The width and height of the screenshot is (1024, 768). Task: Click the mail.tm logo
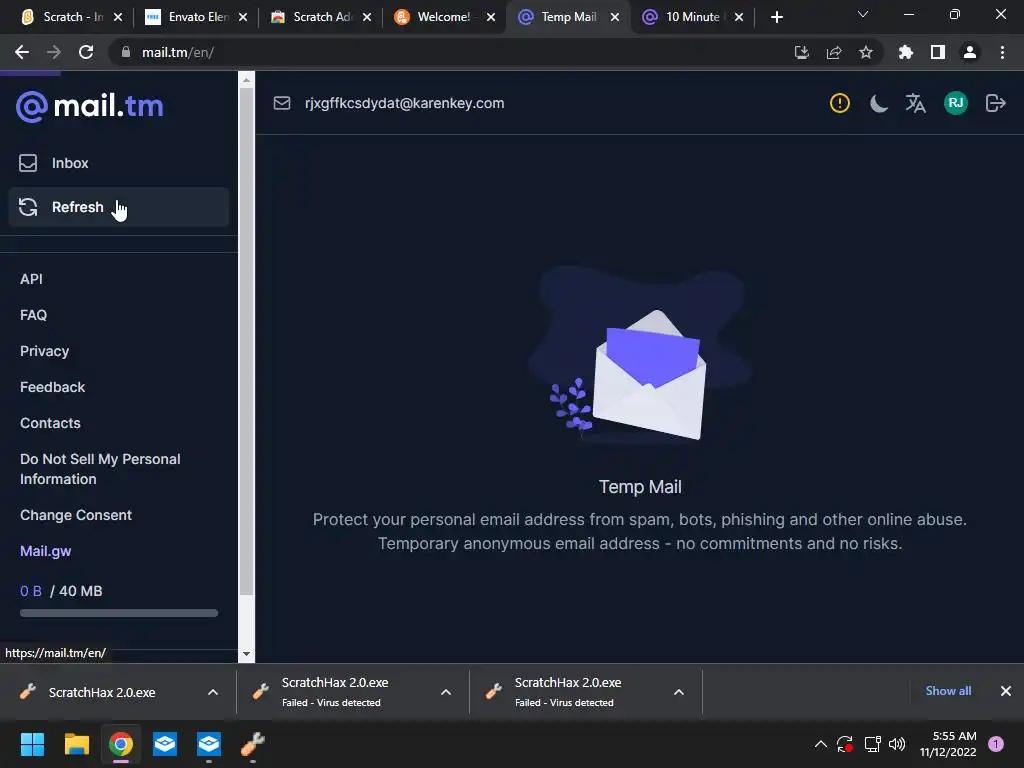(x=89, y=106)
